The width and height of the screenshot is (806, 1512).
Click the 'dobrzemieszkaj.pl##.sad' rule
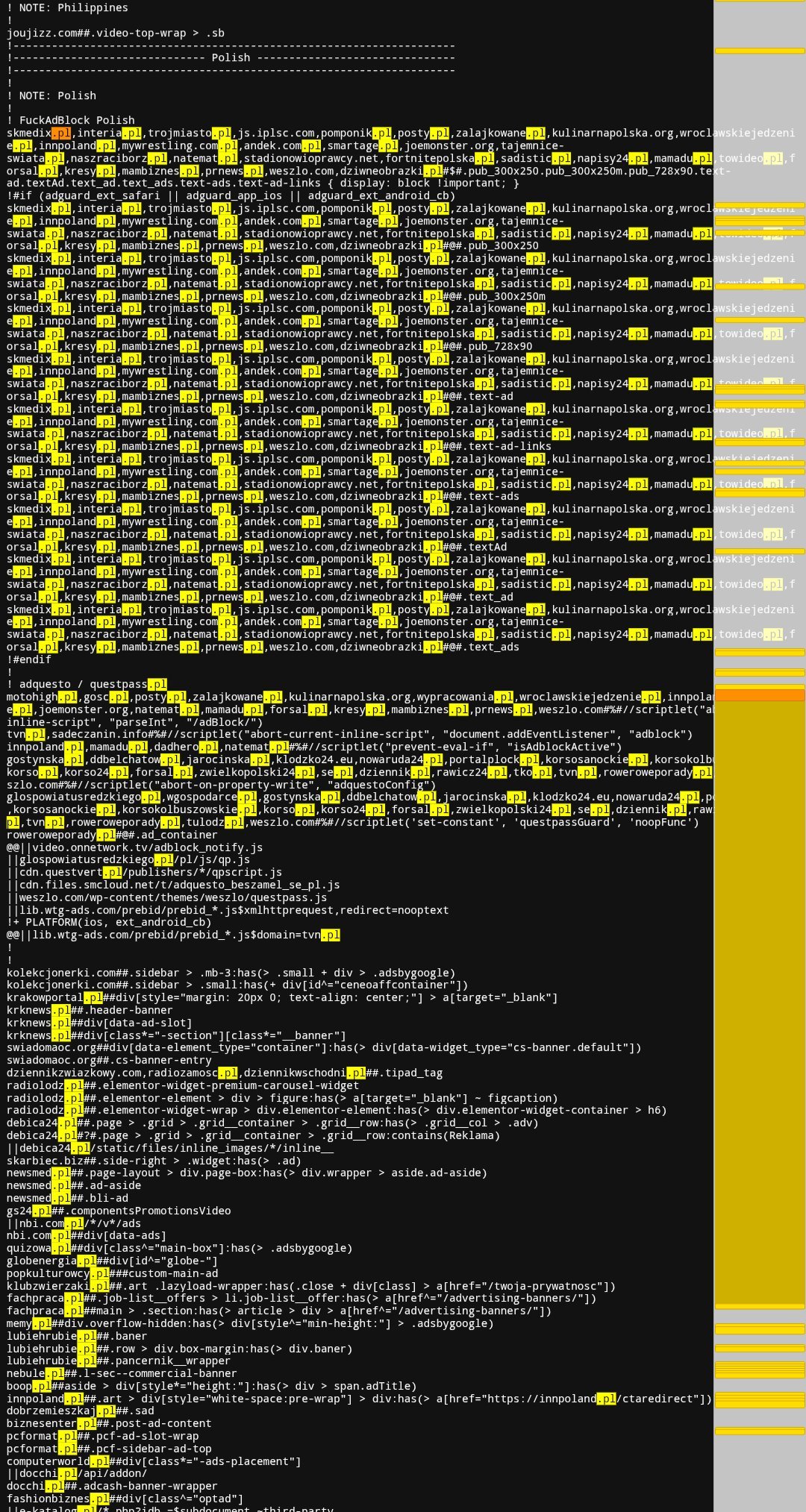80,1411
